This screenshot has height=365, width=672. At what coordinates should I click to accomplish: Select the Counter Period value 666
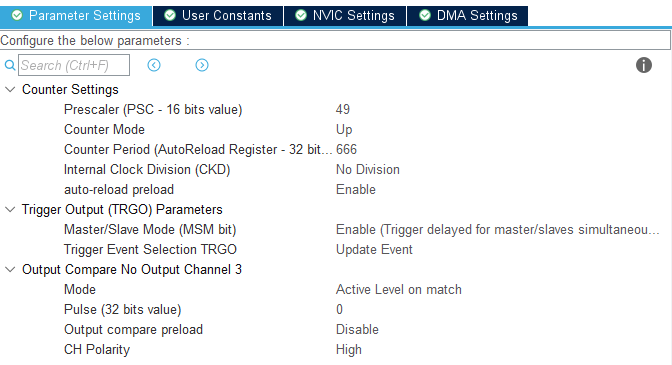point(346,150)
